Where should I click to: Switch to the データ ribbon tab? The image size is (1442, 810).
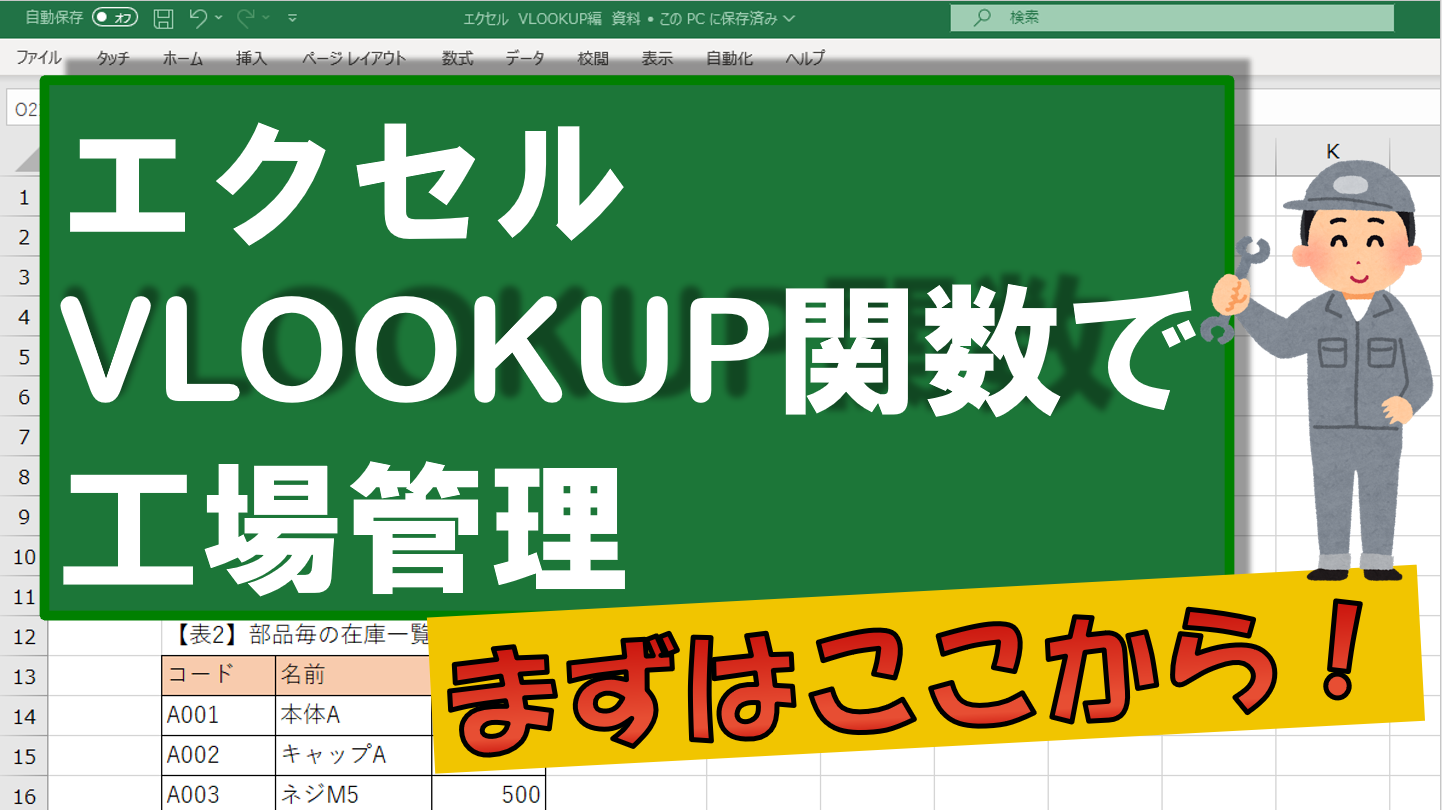[524, 58]
